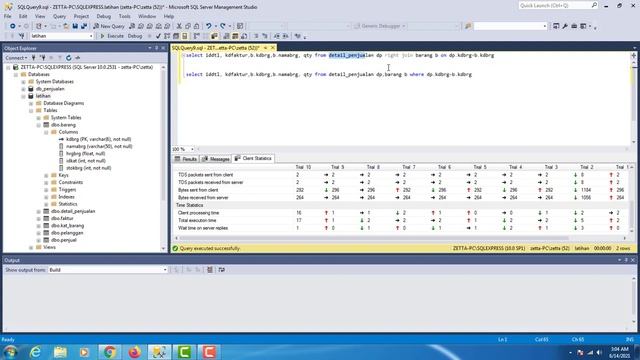Click the Cut scissors icon
The width and height of the screenshot is (640, 360).
click(179, 26)
